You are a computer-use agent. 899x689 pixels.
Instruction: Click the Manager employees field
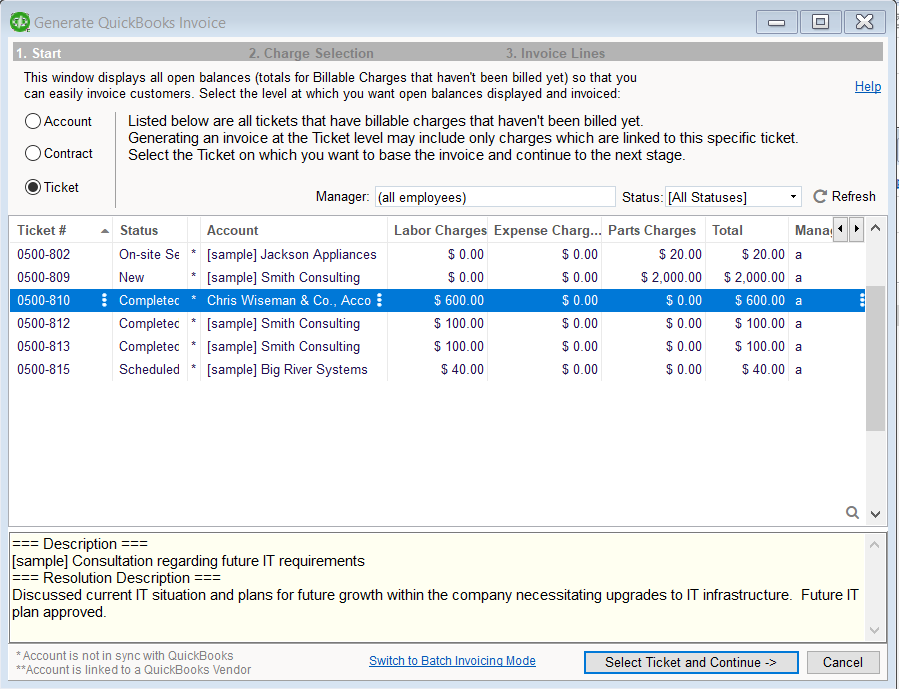pyautogui.click(x=495, y=197)
